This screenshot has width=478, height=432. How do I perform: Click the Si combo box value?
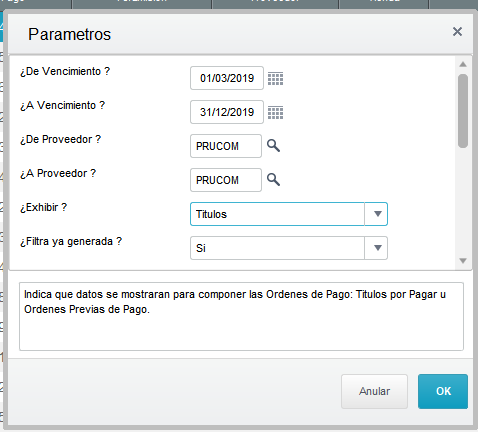click(x=289, y=248)
